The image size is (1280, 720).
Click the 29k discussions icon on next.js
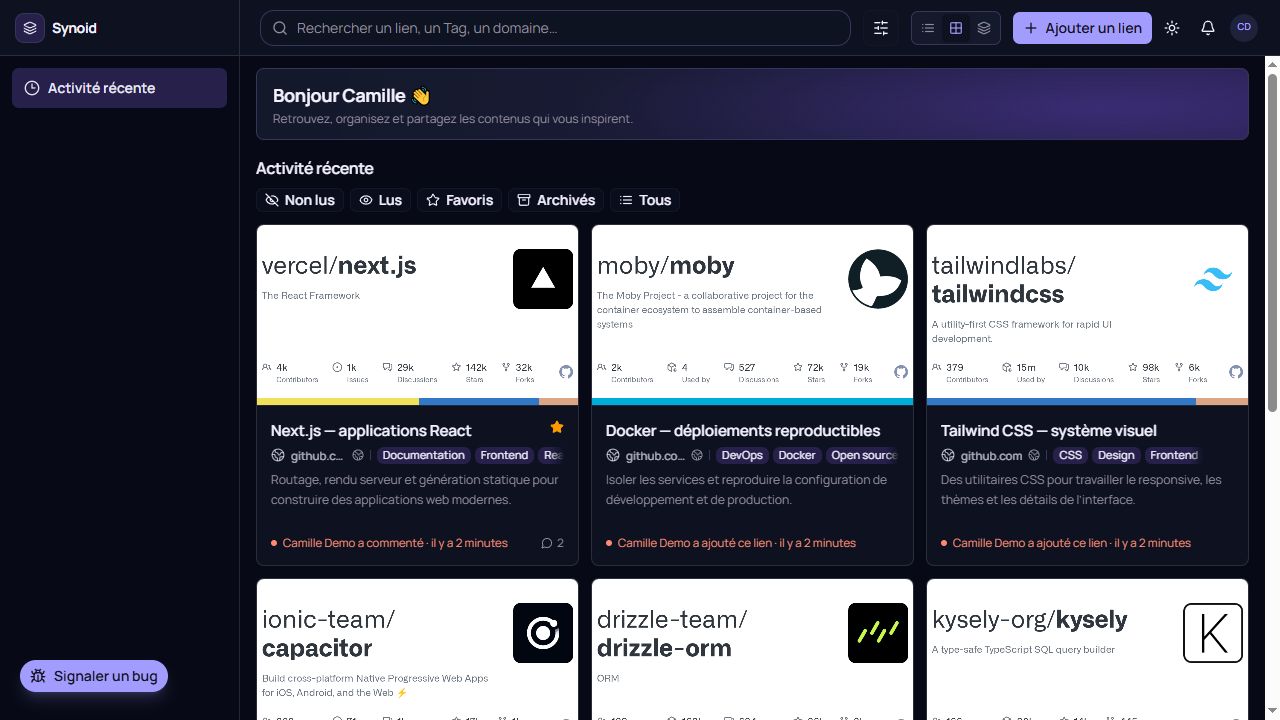point(387,368)
